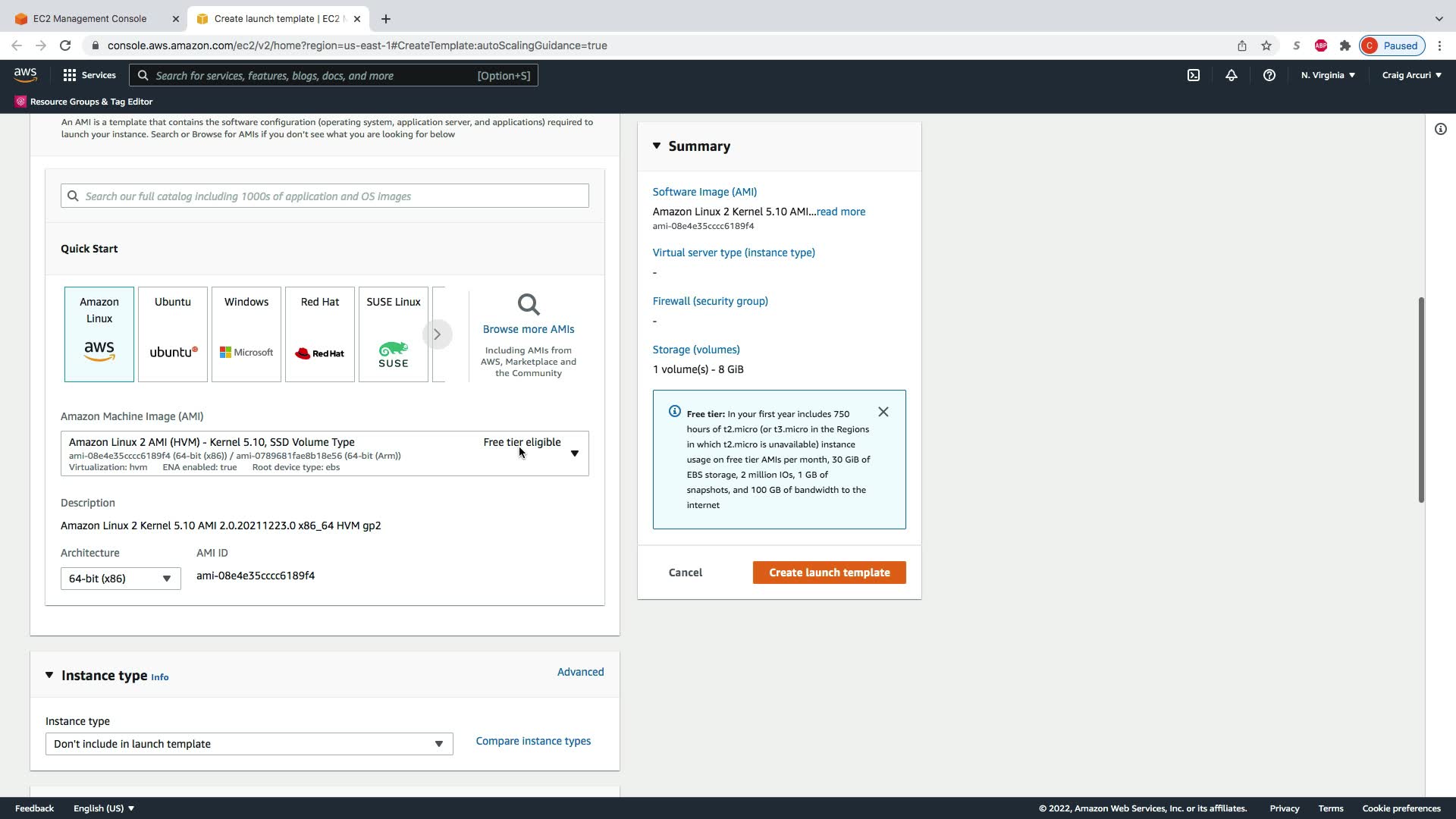Open the AWS help question mark icon

[x=1269, y=75]
